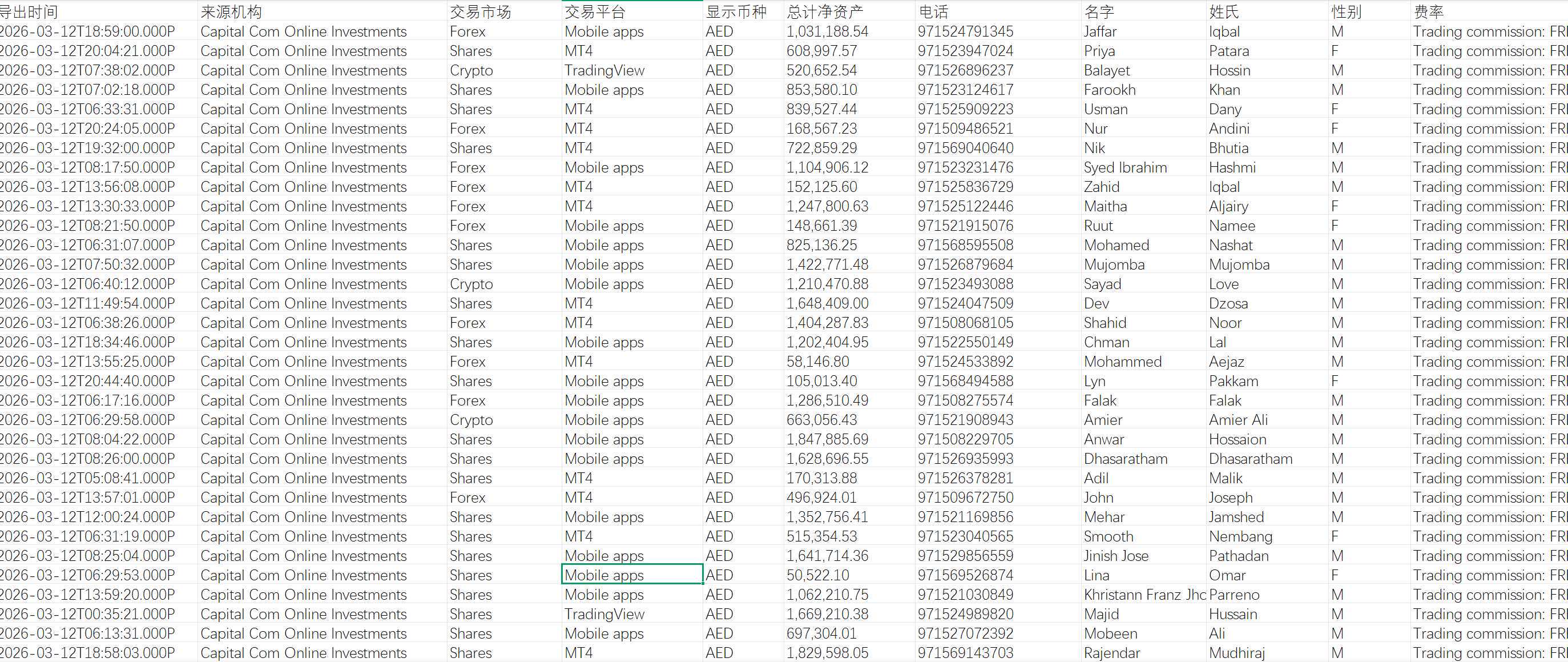Select the 显示币种 header cell
The image size is (1568, 662).
click(743, 11)
